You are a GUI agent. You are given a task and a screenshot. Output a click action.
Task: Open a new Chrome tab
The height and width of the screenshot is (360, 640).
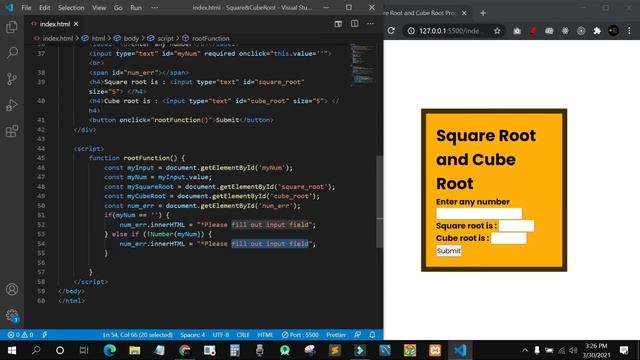pyautogui.click(x=483, y=13)
